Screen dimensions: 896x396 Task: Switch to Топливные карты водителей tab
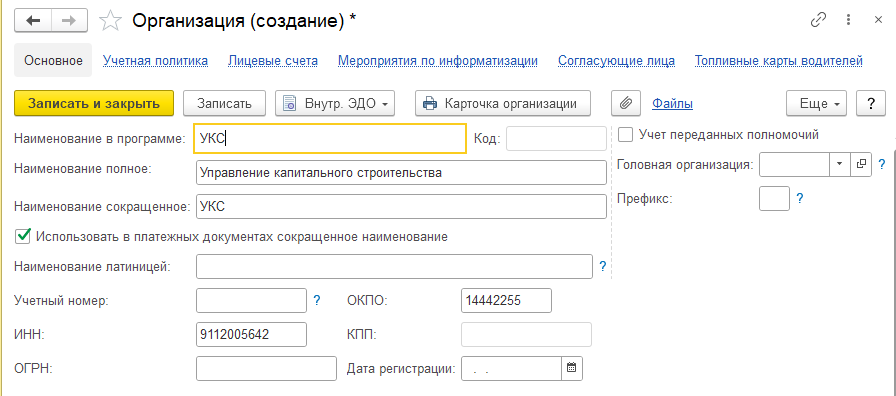coord(779,60)
